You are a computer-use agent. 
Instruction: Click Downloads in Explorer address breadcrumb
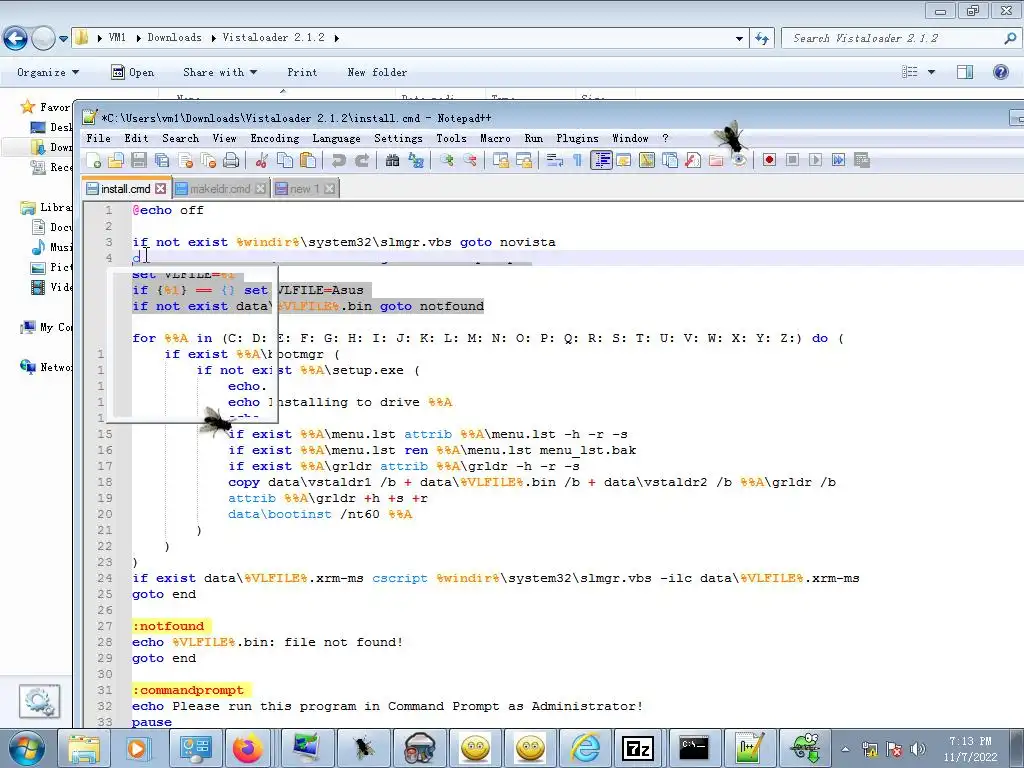(x=174, y=38)
